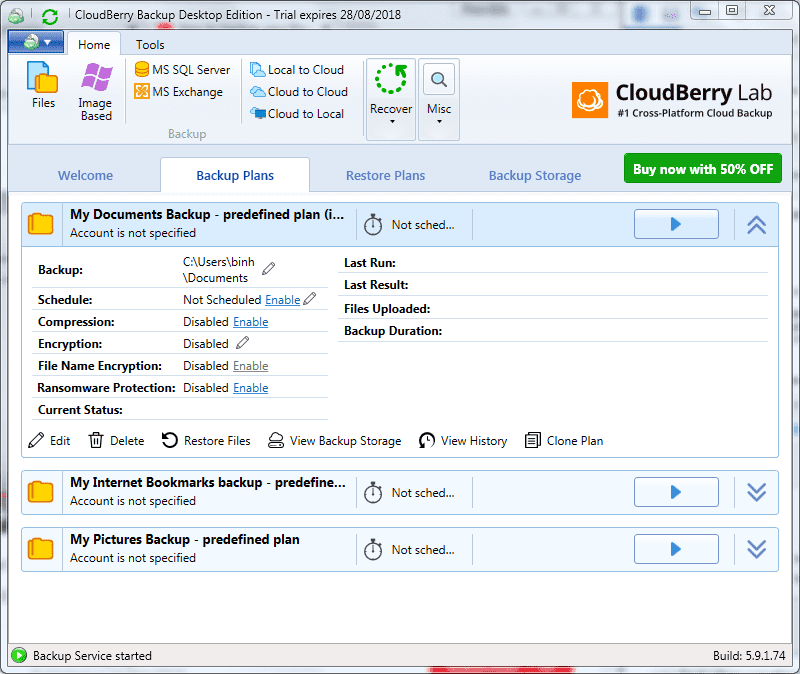This screenshot has height=674, width=800.
Task: Click the Backup Service started status icon
Action: tap(19, 655)
